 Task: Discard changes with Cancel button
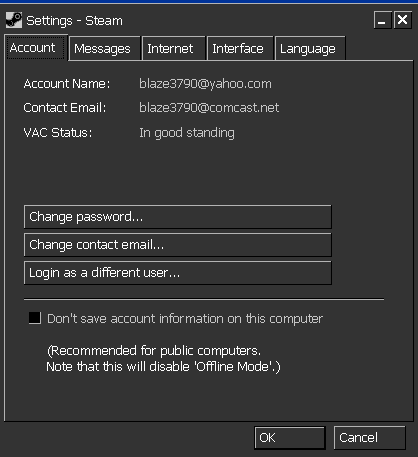[370, 438]
